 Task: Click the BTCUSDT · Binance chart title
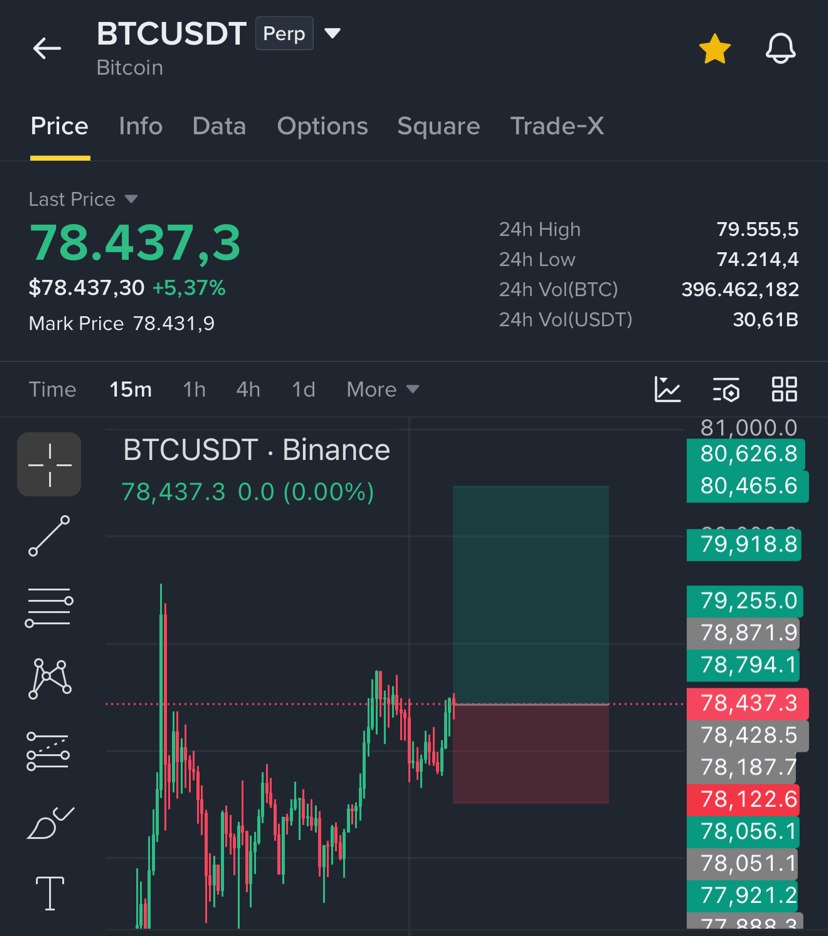click(x=256, y=450)
